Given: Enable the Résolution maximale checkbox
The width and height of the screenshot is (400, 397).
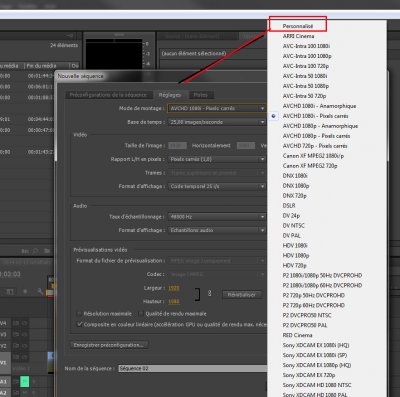Looking at the screenshot, I should pyautogui.click(x=79, y=314).
